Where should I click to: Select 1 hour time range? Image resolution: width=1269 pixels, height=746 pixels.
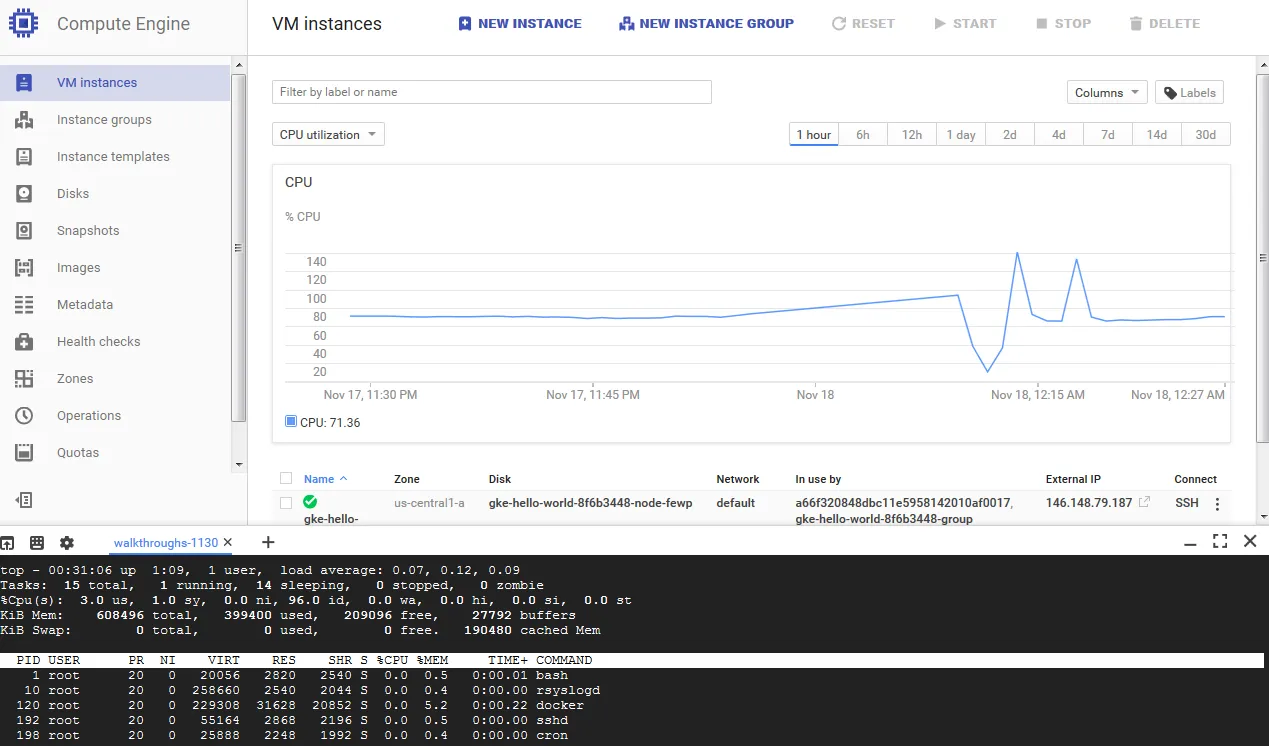coord(813,135)
